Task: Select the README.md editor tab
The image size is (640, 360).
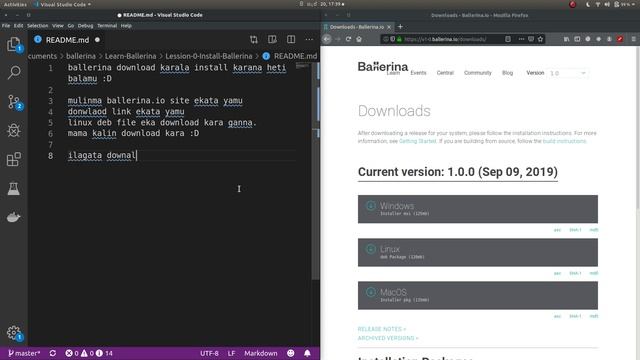Action: [67, 40]
